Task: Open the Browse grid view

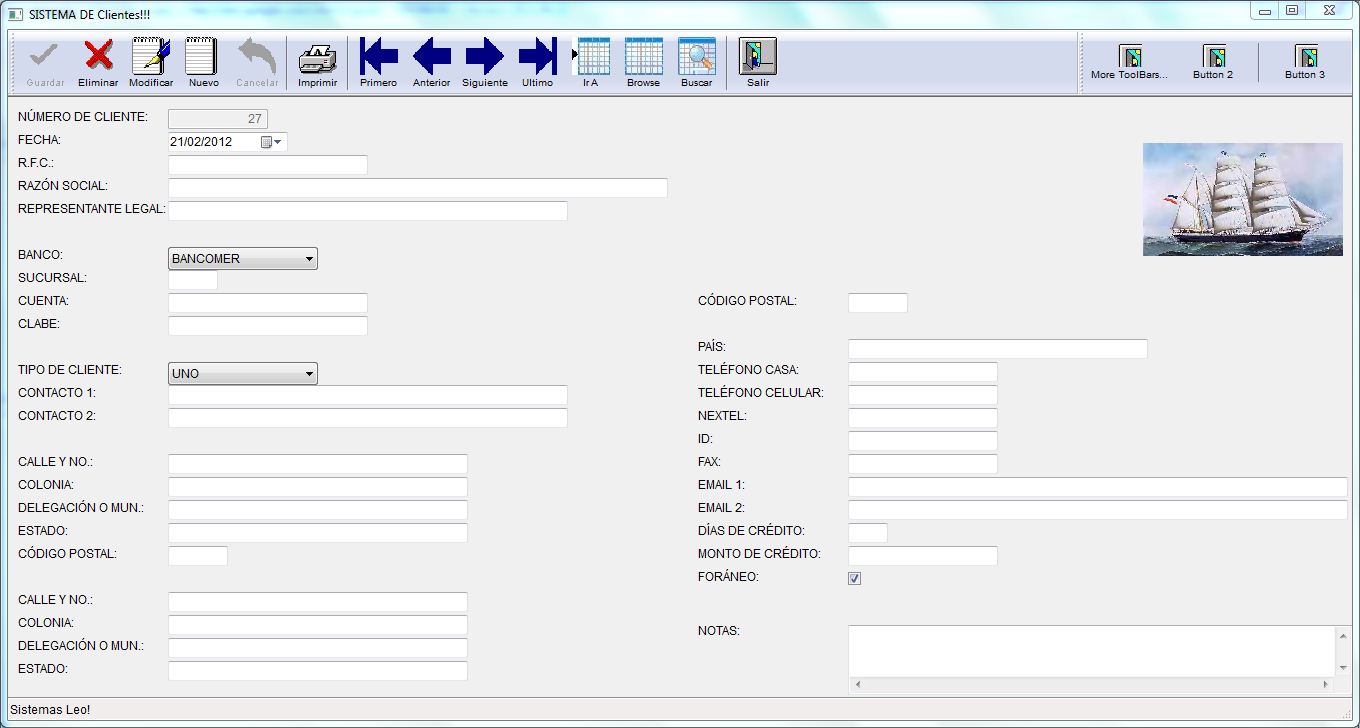Action: (x=643, y=57)
